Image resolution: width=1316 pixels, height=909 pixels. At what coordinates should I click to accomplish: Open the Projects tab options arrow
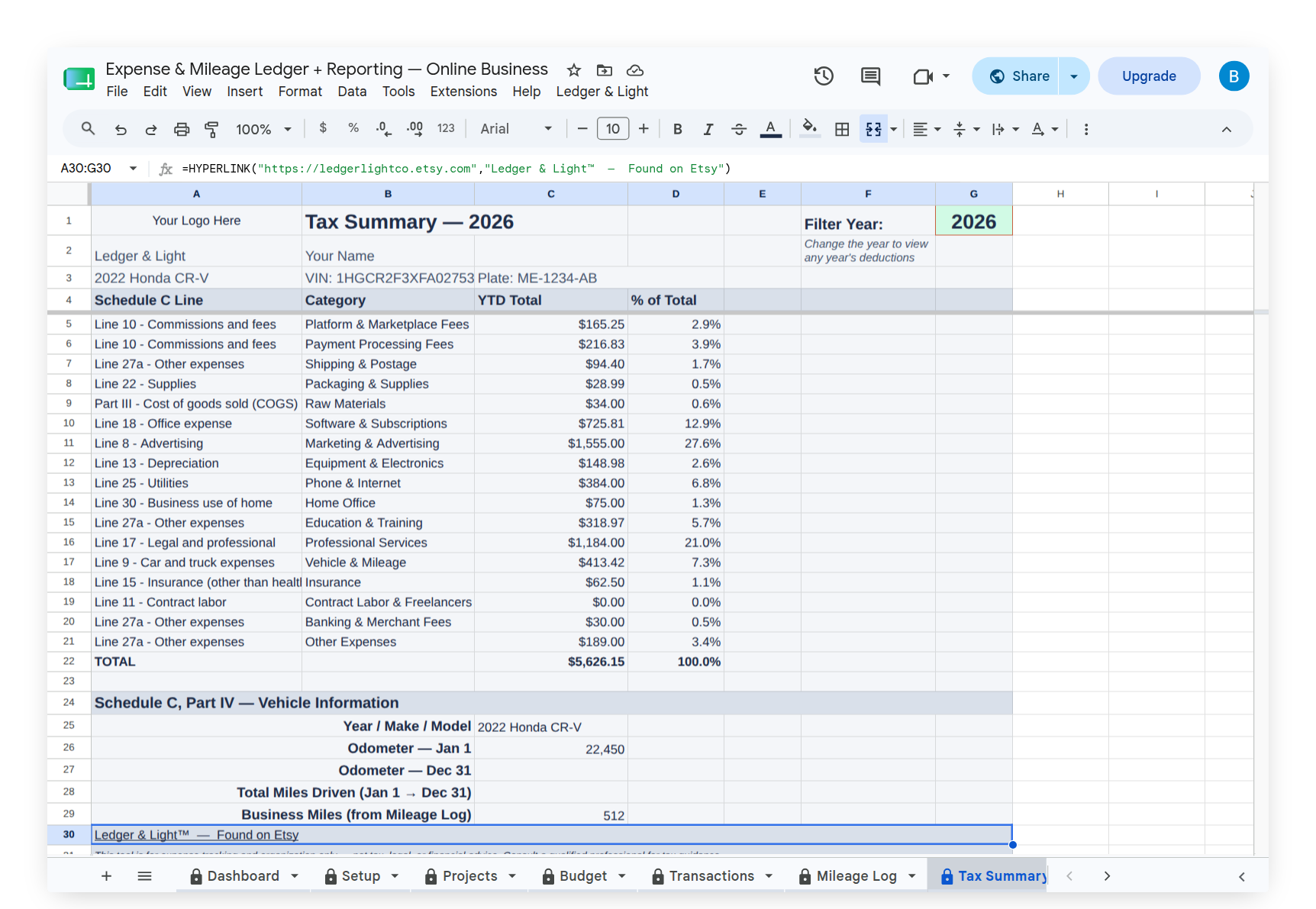512,876
